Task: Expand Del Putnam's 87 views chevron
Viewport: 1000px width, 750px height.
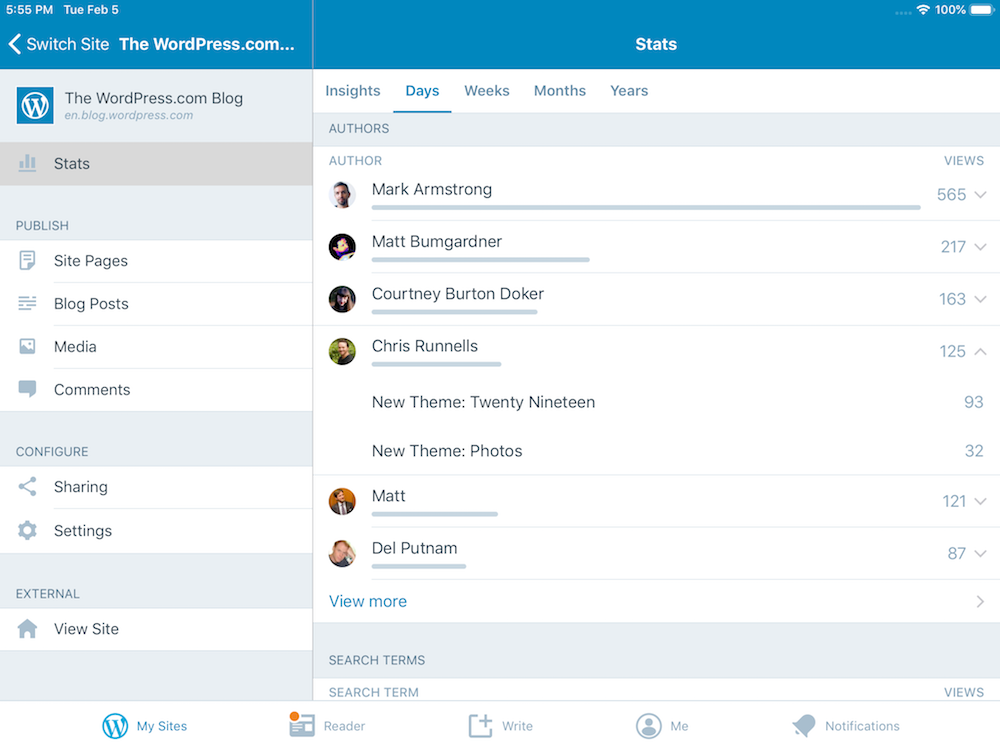Action: tap(981, 554)
